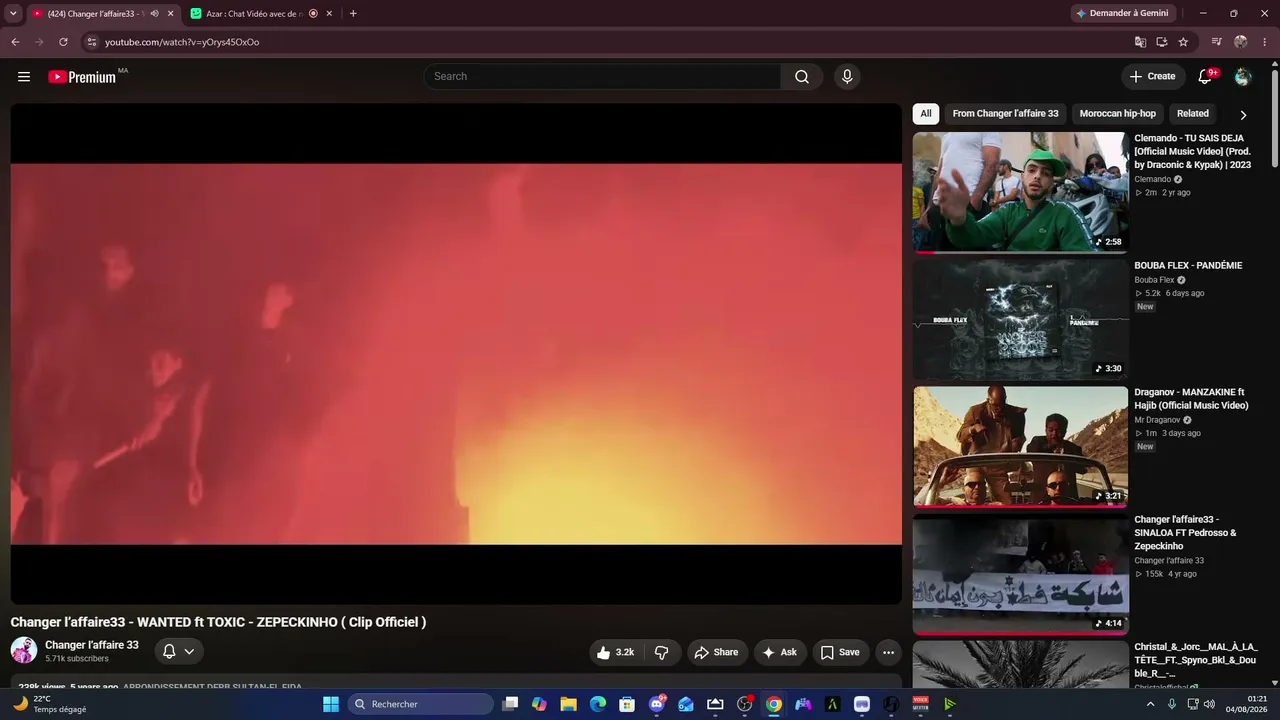Viewport: 1280px width, 720px height.
Task: Open a new browser tab
Action: pyautogui.click(x=353, y=13)
